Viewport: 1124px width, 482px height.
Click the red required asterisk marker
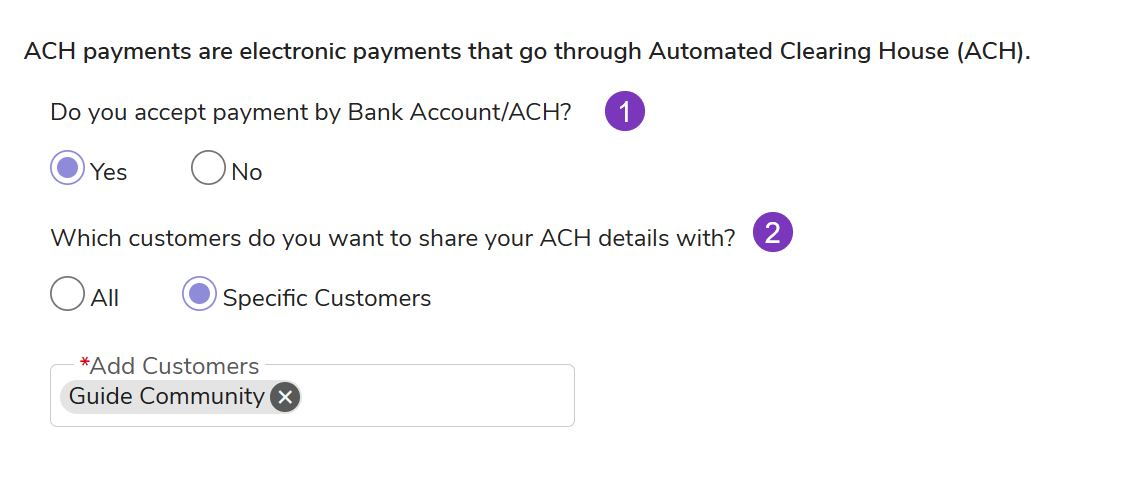85,366
